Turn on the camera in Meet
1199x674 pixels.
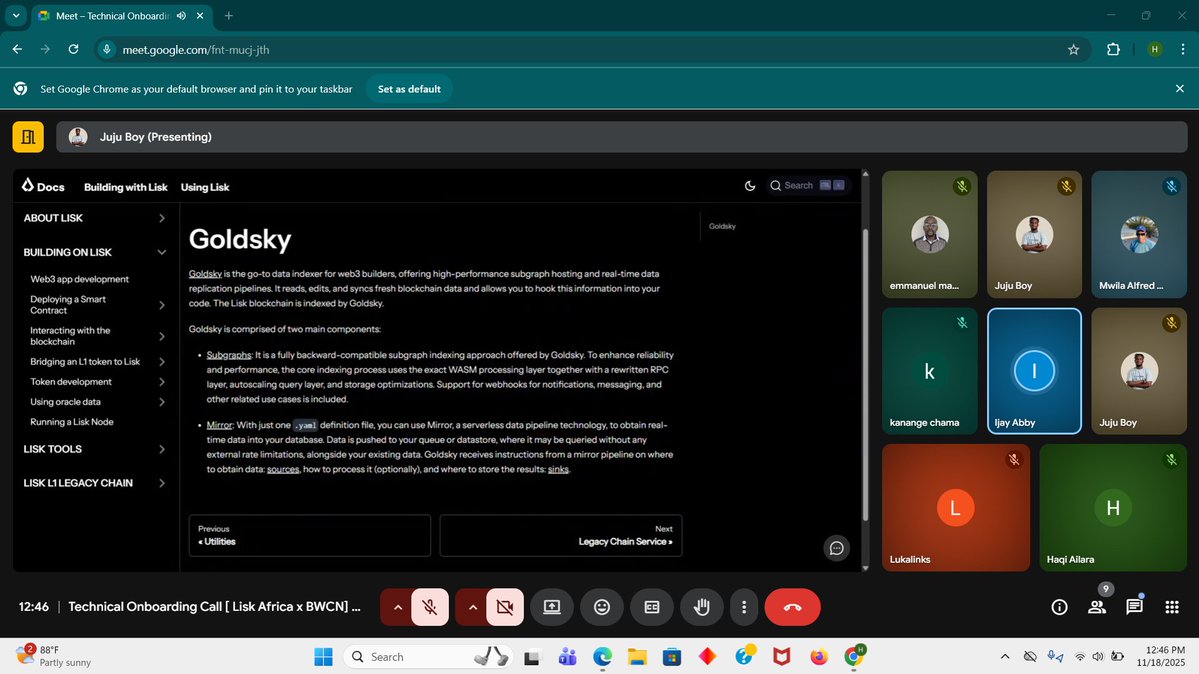505,607
